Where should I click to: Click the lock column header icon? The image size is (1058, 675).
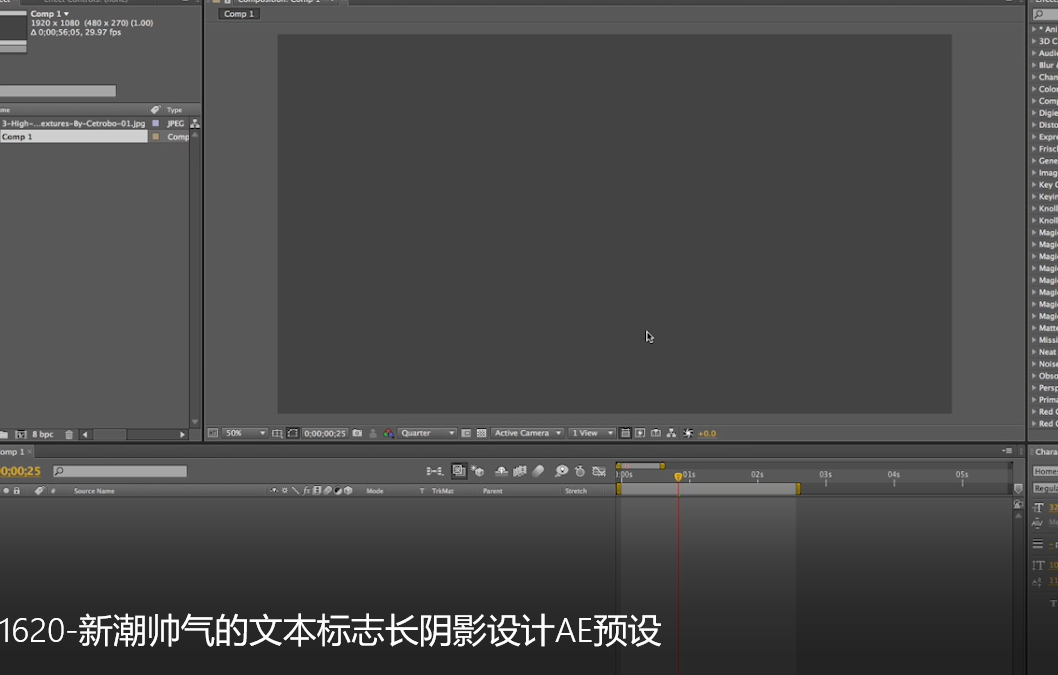tap(17, 491)
